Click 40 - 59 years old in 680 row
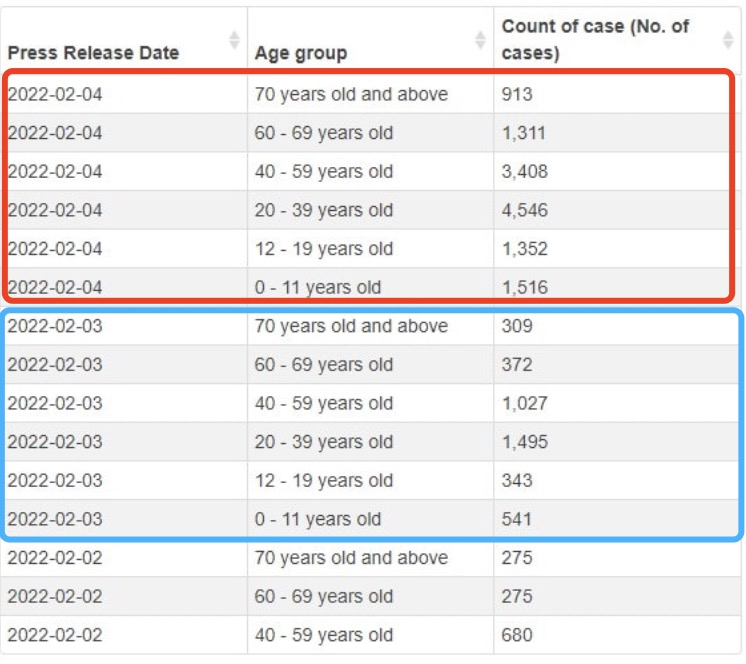Screen dimensions: 746x664 tap(324, 635)
